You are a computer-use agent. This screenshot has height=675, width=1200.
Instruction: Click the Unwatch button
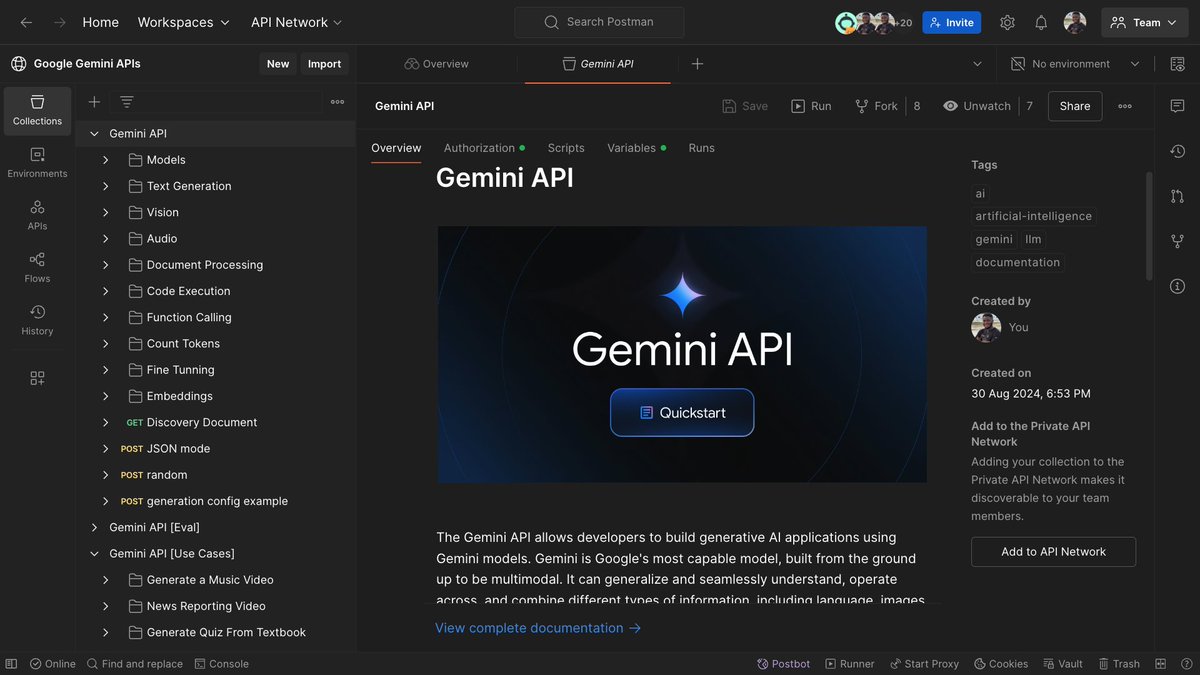[977, 106]
